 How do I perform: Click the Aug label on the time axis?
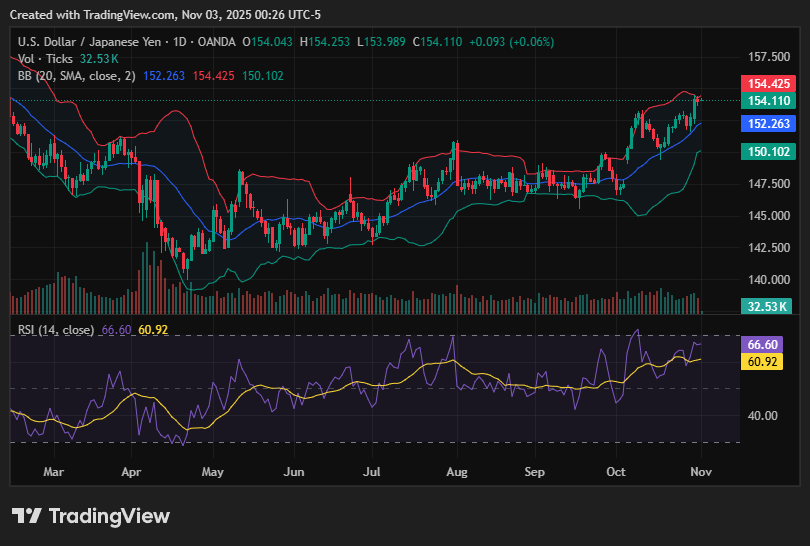457,470
